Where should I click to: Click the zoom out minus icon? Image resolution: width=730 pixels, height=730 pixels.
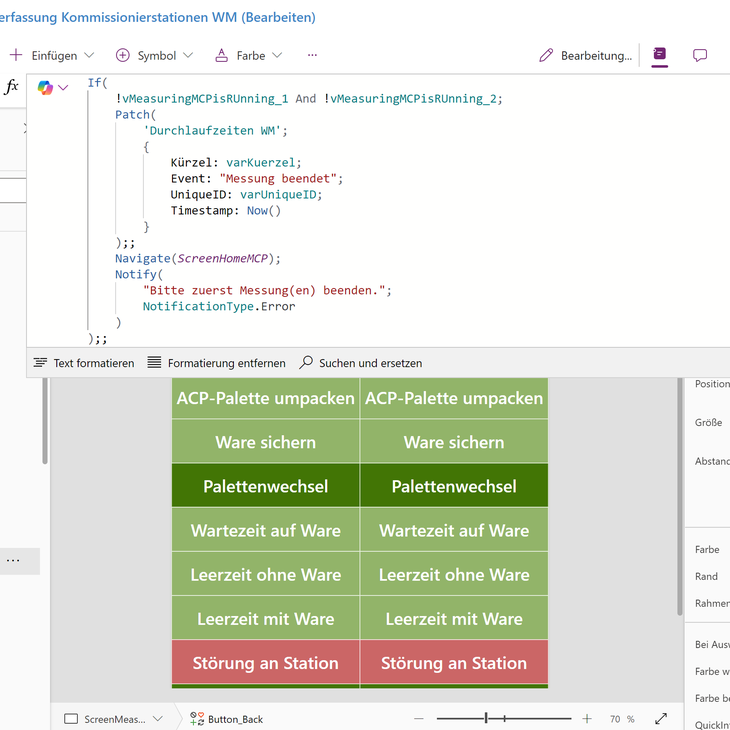point(419,719)
